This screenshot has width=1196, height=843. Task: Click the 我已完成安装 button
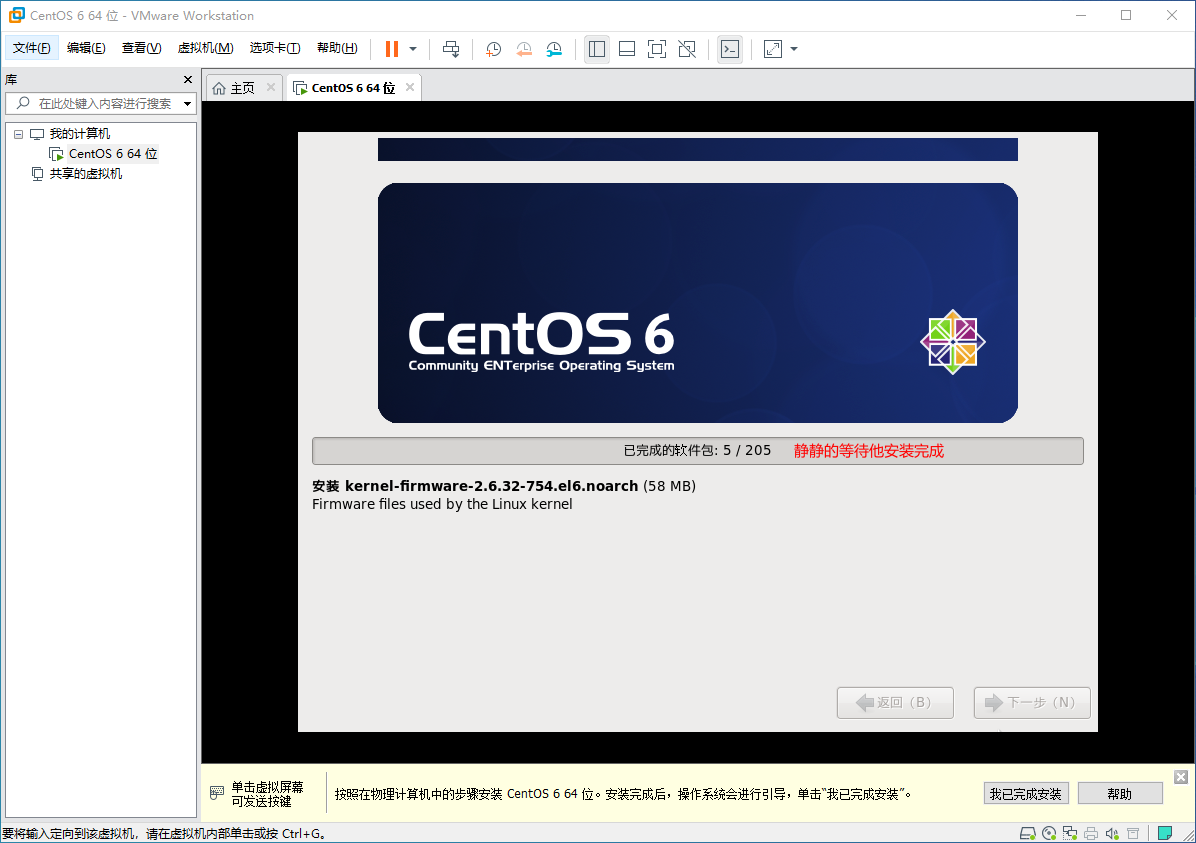click(x=1026, y=794)
